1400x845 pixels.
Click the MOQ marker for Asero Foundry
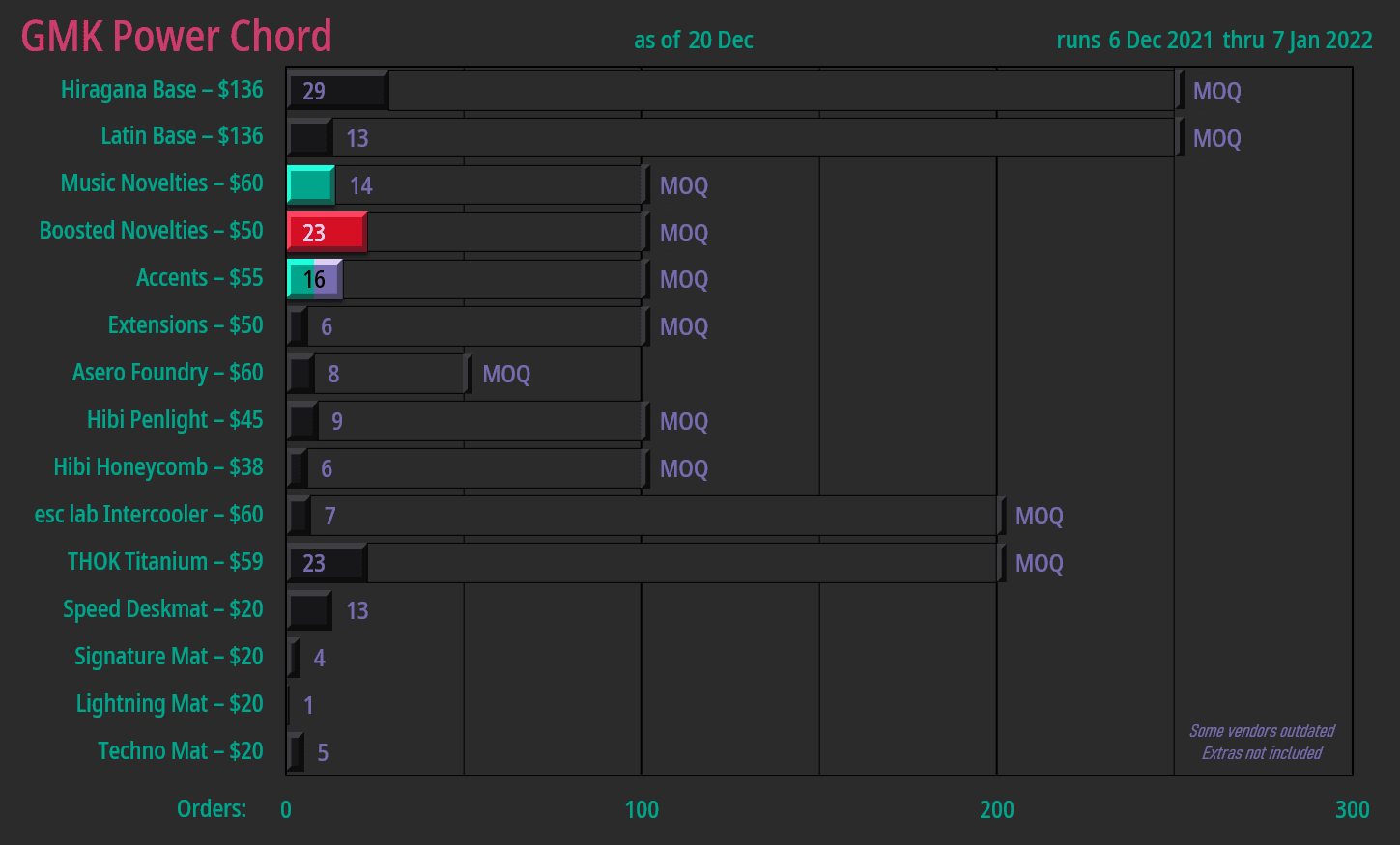[505, 375]
